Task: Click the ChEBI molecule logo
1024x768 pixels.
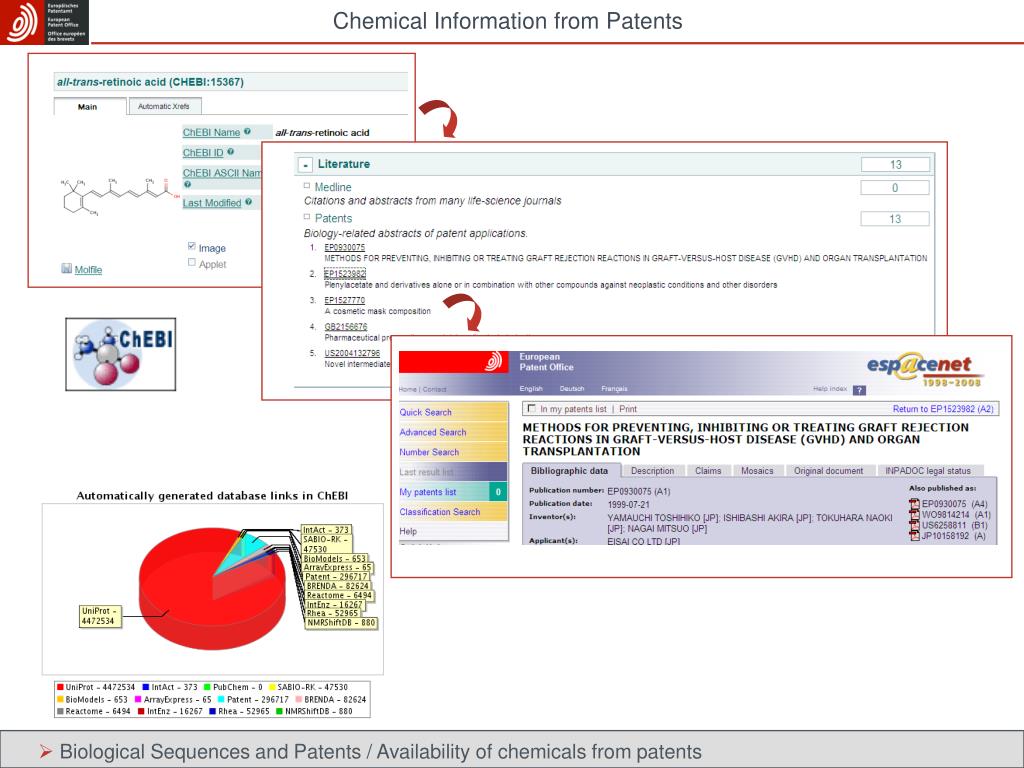Action: (121, 355)
